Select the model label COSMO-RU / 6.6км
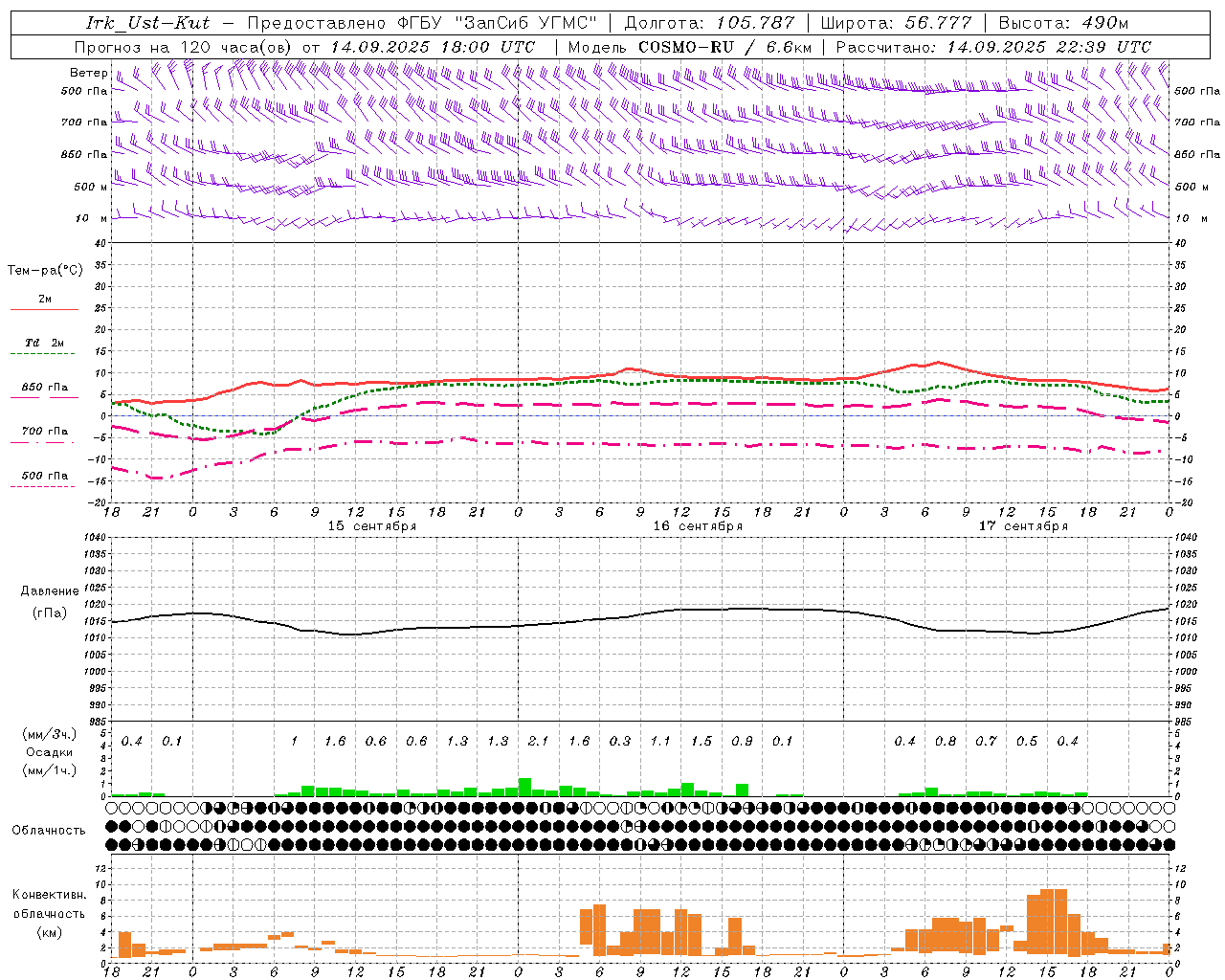 click(x=725, y=47)
